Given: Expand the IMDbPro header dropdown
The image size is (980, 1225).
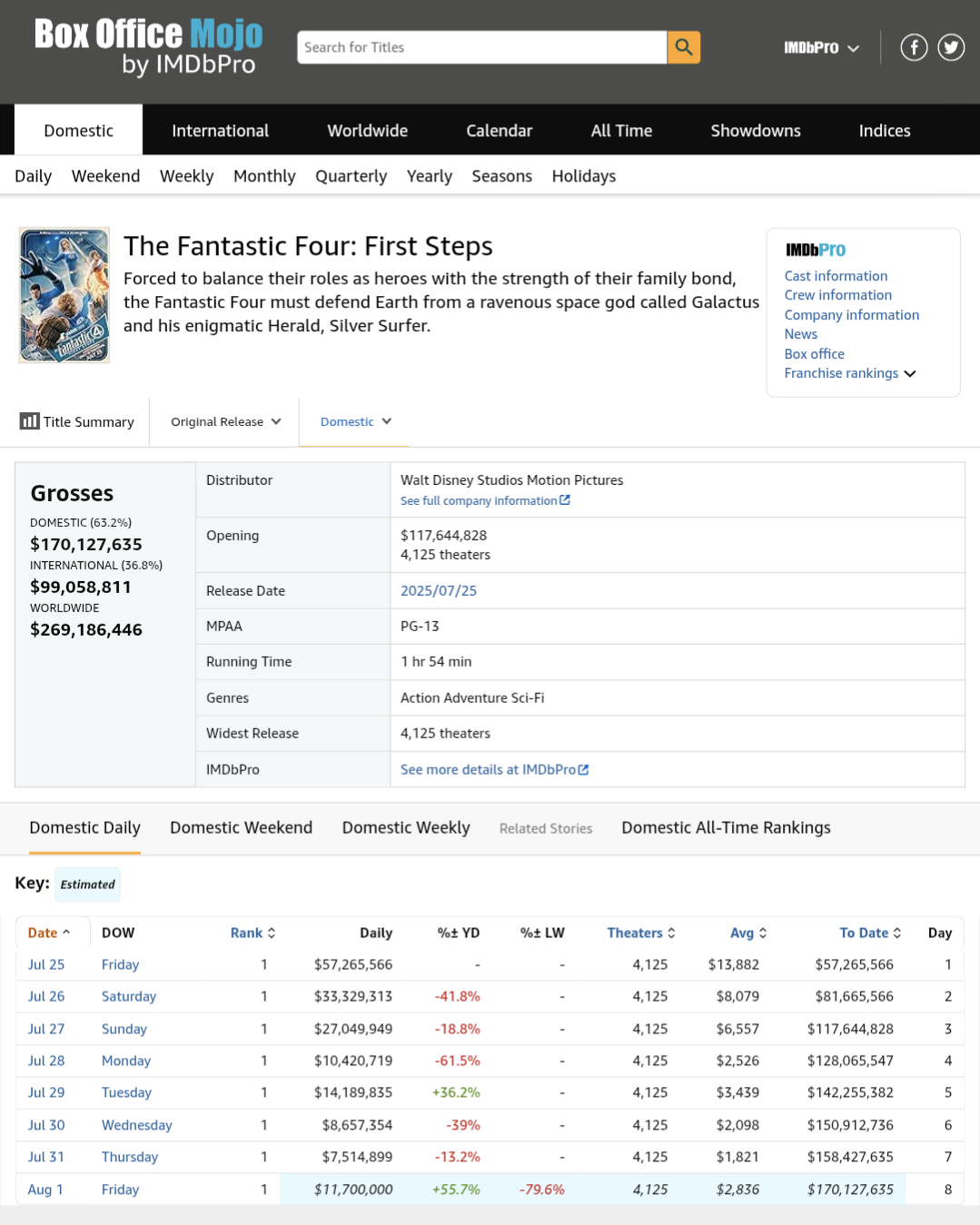Looking at the screenshot, I should 821,47.
